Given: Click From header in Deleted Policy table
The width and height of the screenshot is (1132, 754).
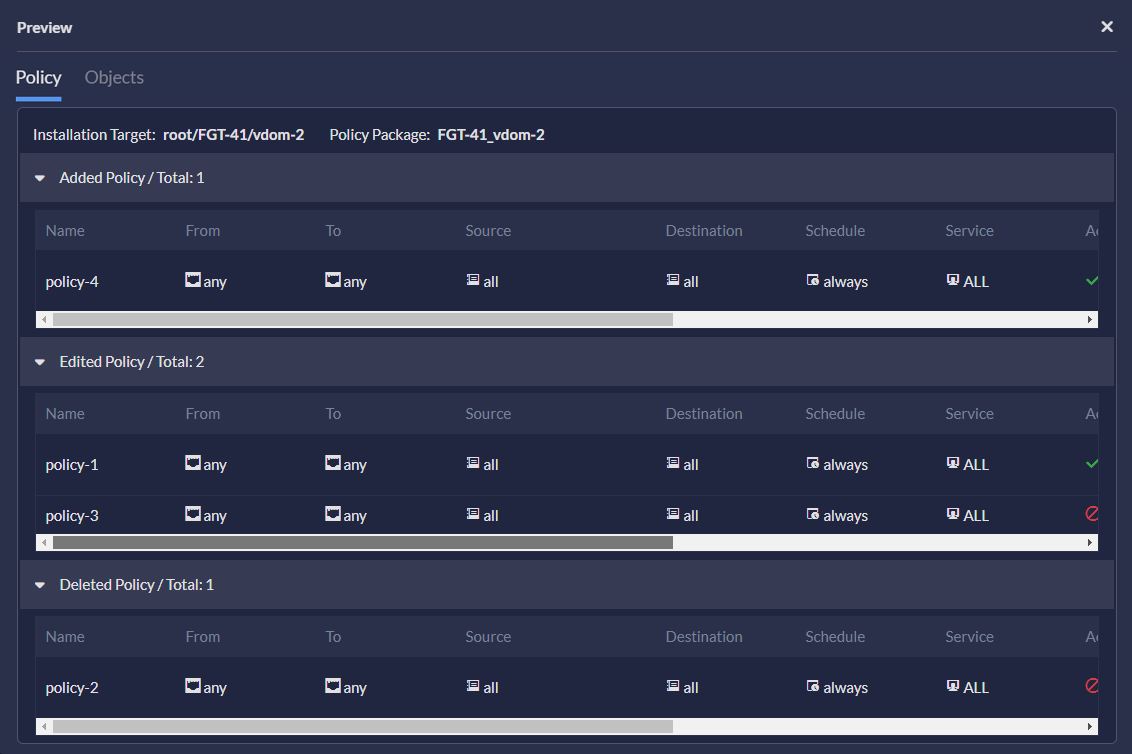Looking at the screenshot, I should [203, 637].
